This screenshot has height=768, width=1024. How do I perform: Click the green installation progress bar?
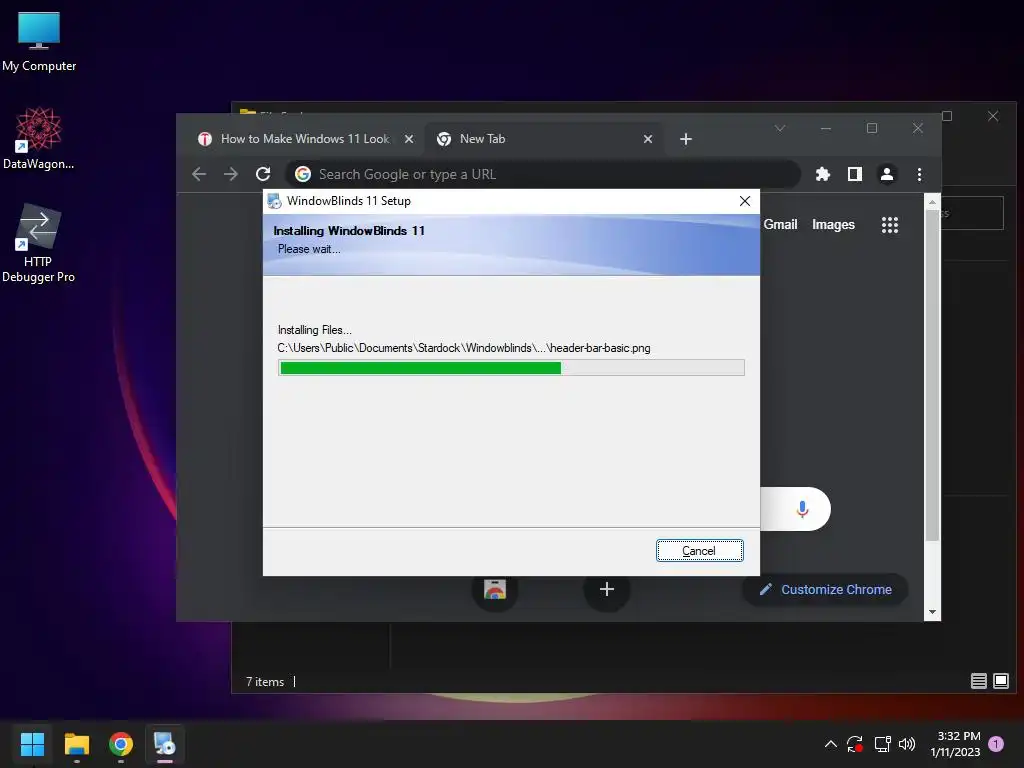511,368
